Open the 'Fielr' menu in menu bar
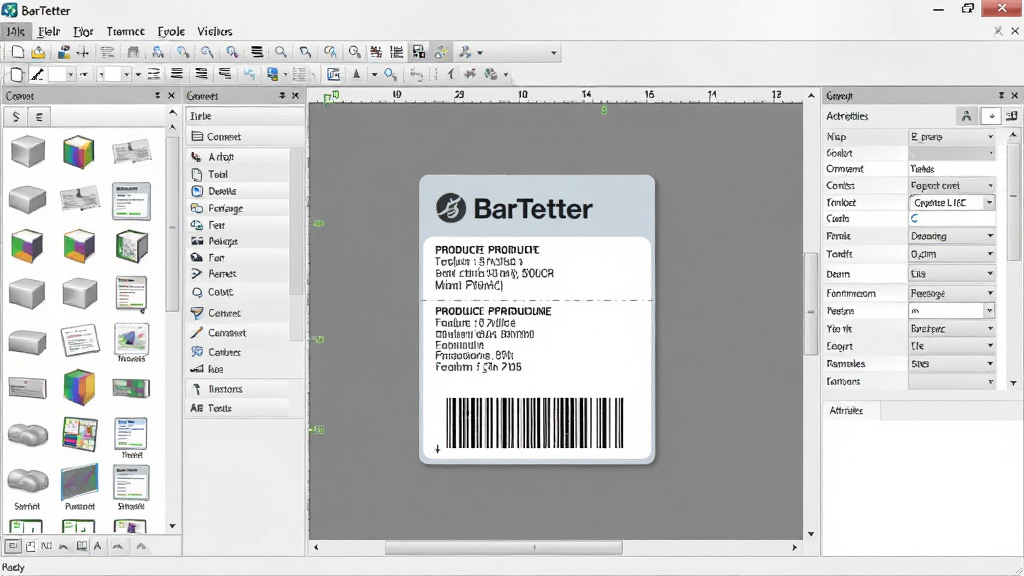The width and height of the screenshot is (1024, 576). pos(49,31)
